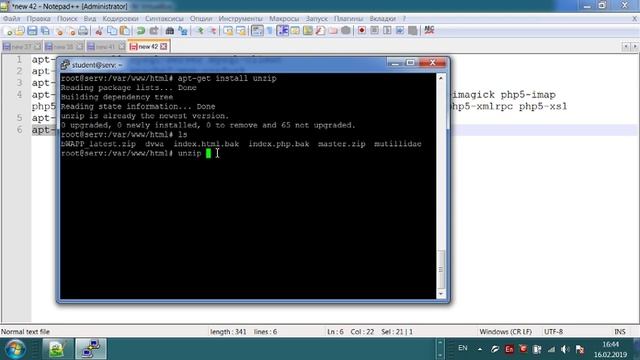This screenshot has height=360, width=640.
Task: Click the Paste clipboard toolbar icon
Action: pos(125,31)
